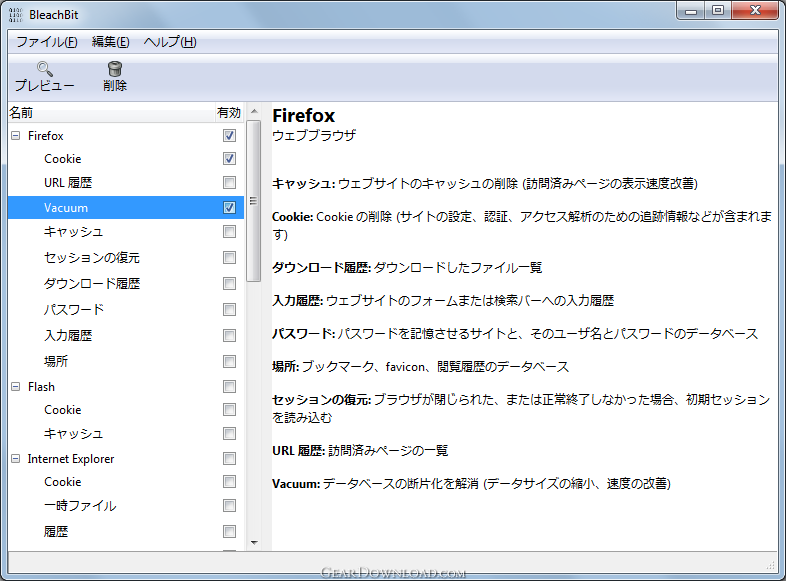Uncheck the Firefox group checkbox
Viewport: 786px width, 581px height.
pyautogui.click(x=229, y=135)
